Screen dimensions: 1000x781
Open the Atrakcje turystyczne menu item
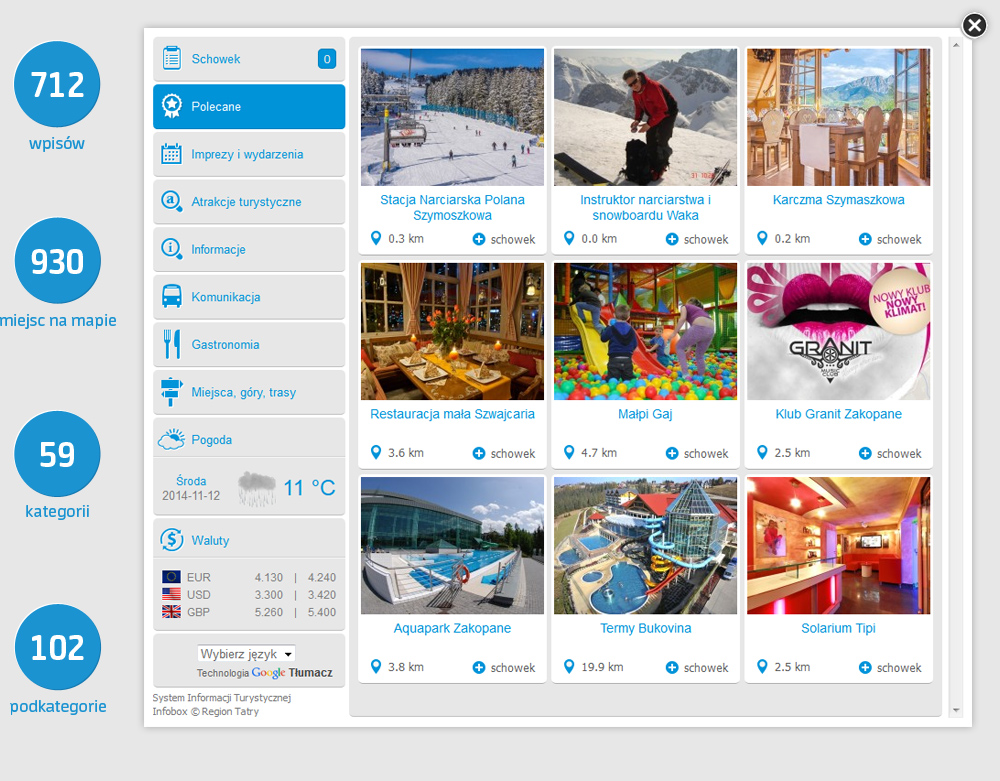(x=249, y=202)
